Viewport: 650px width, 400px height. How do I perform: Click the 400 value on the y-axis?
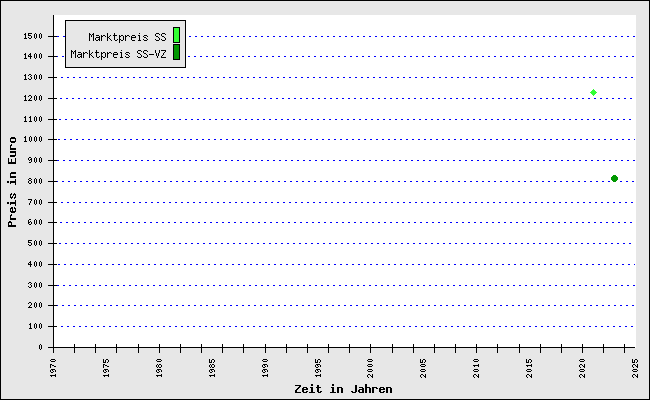click(x=35, y=264)
